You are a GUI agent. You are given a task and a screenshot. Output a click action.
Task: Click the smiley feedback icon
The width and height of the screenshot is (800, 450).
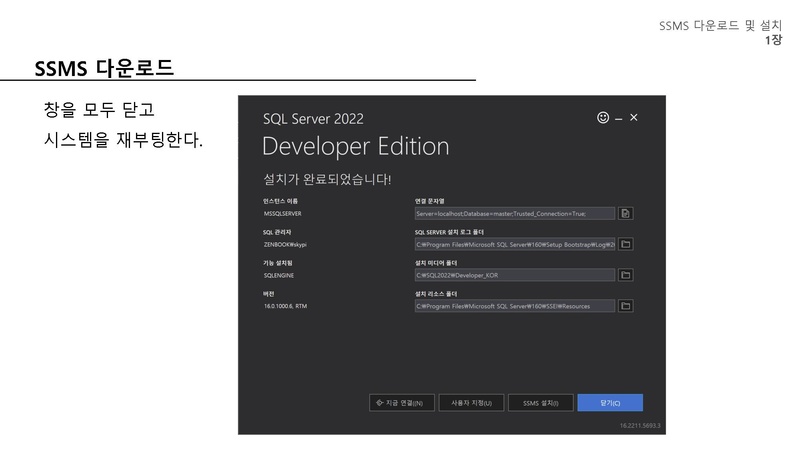coord(603,118)
